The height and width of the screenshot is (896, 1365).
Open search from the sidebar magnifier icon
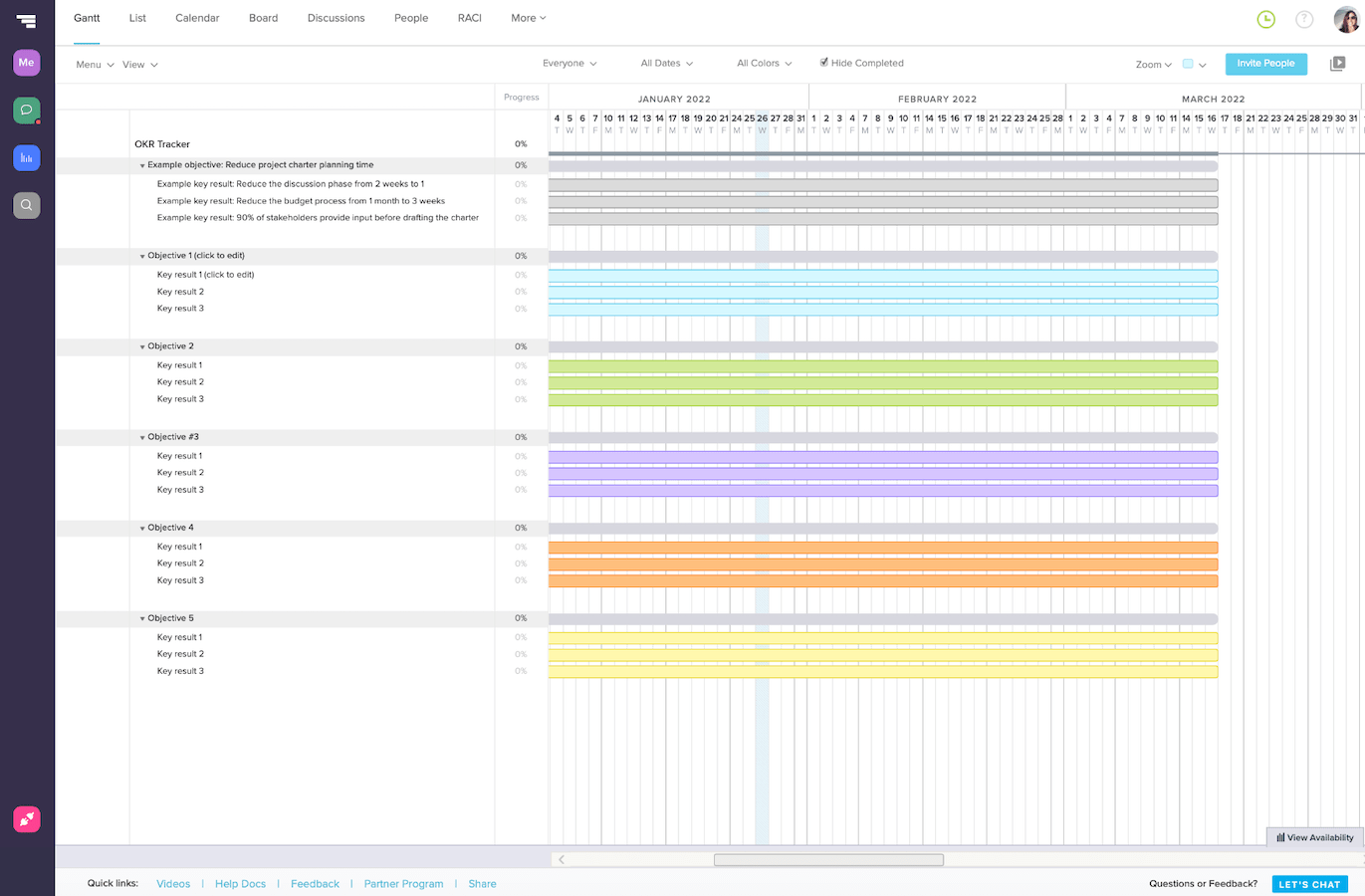27,205
